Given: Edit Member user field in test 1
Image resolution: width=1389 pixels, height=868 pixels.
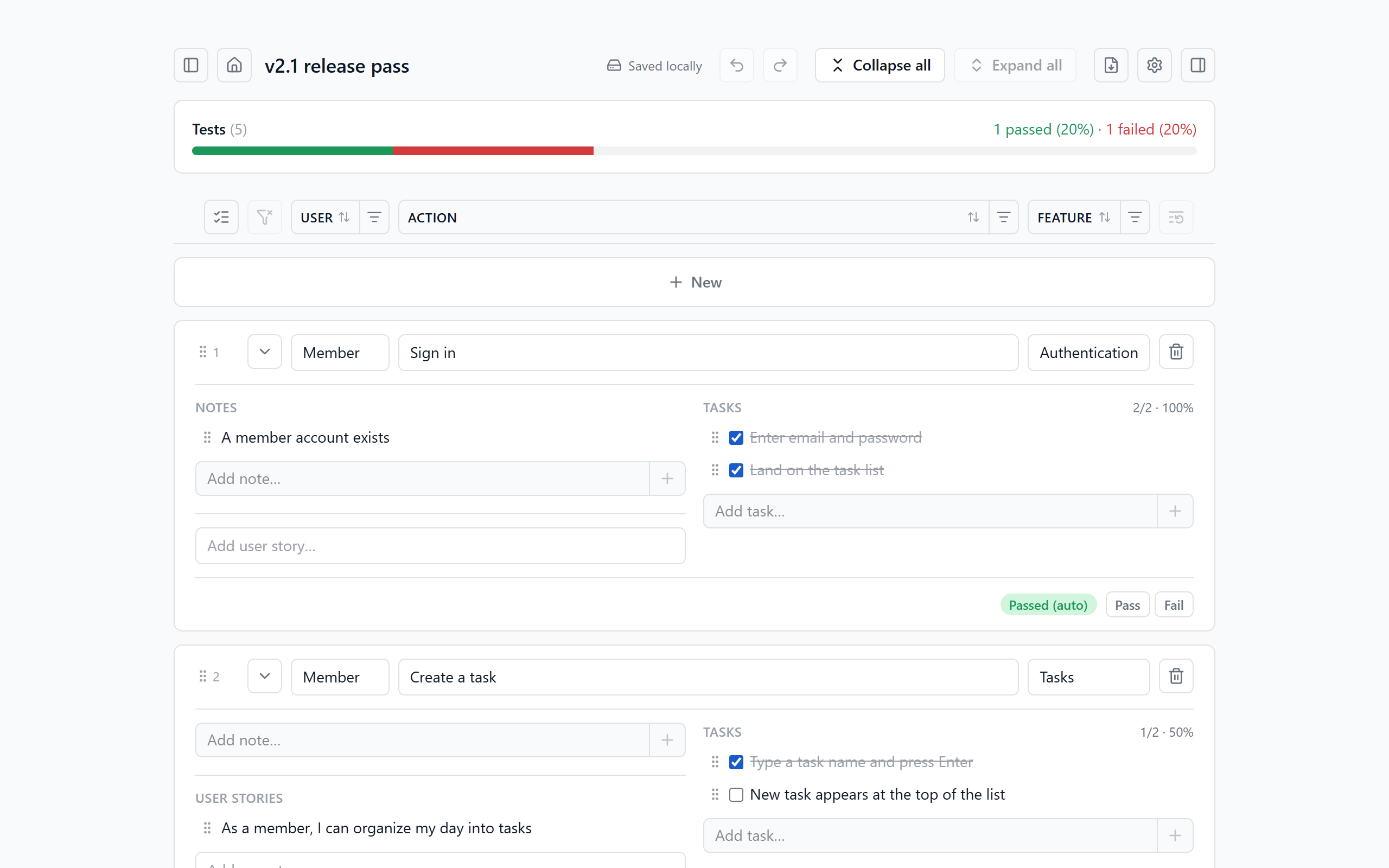Looking at the screenshot, I should (340, 353).
